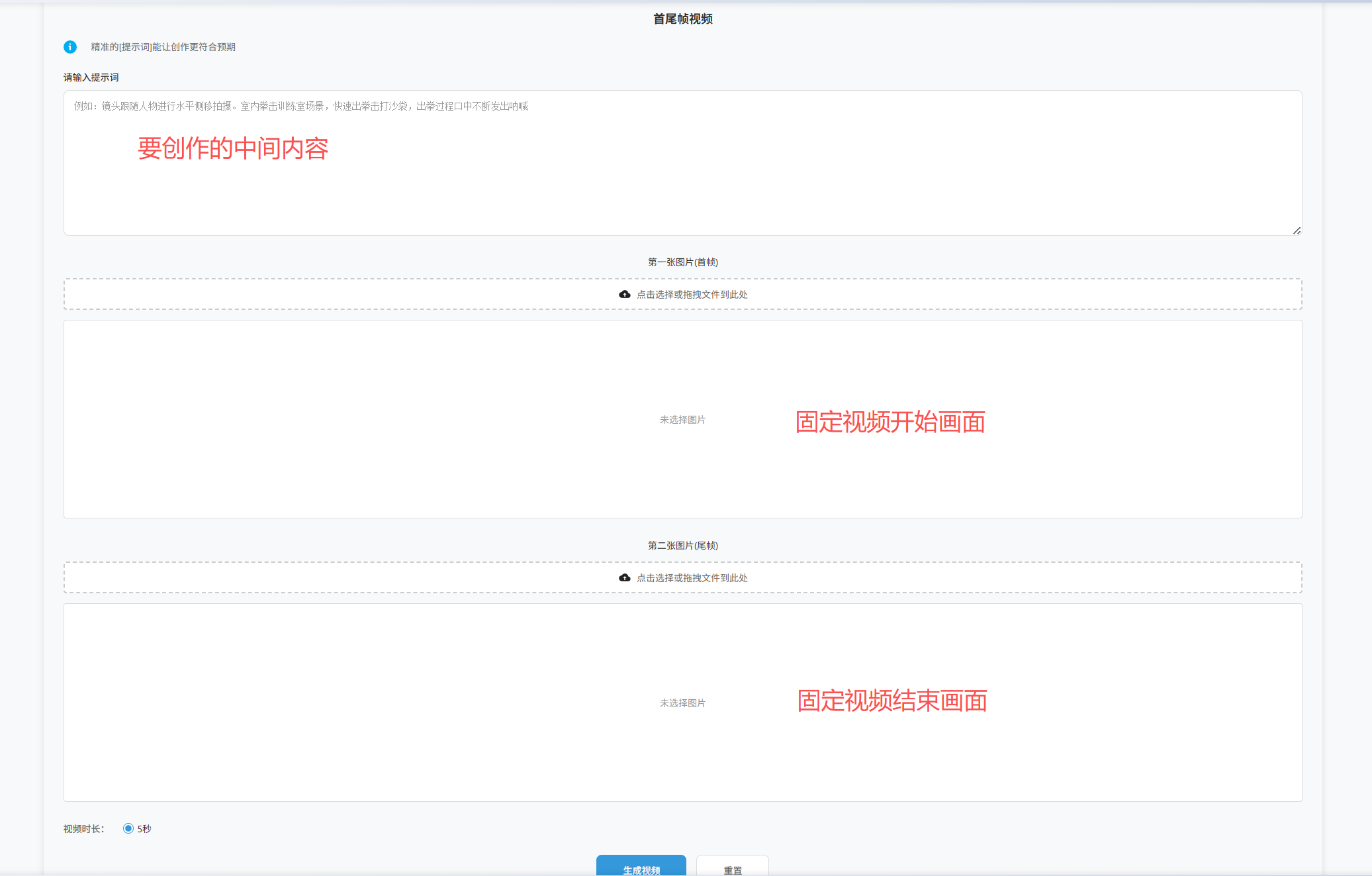The height and width of the screenshot is (876, 1372).
Task: Click the first frame image preview area
Action: pyautogui.click(x=682, y=419)
